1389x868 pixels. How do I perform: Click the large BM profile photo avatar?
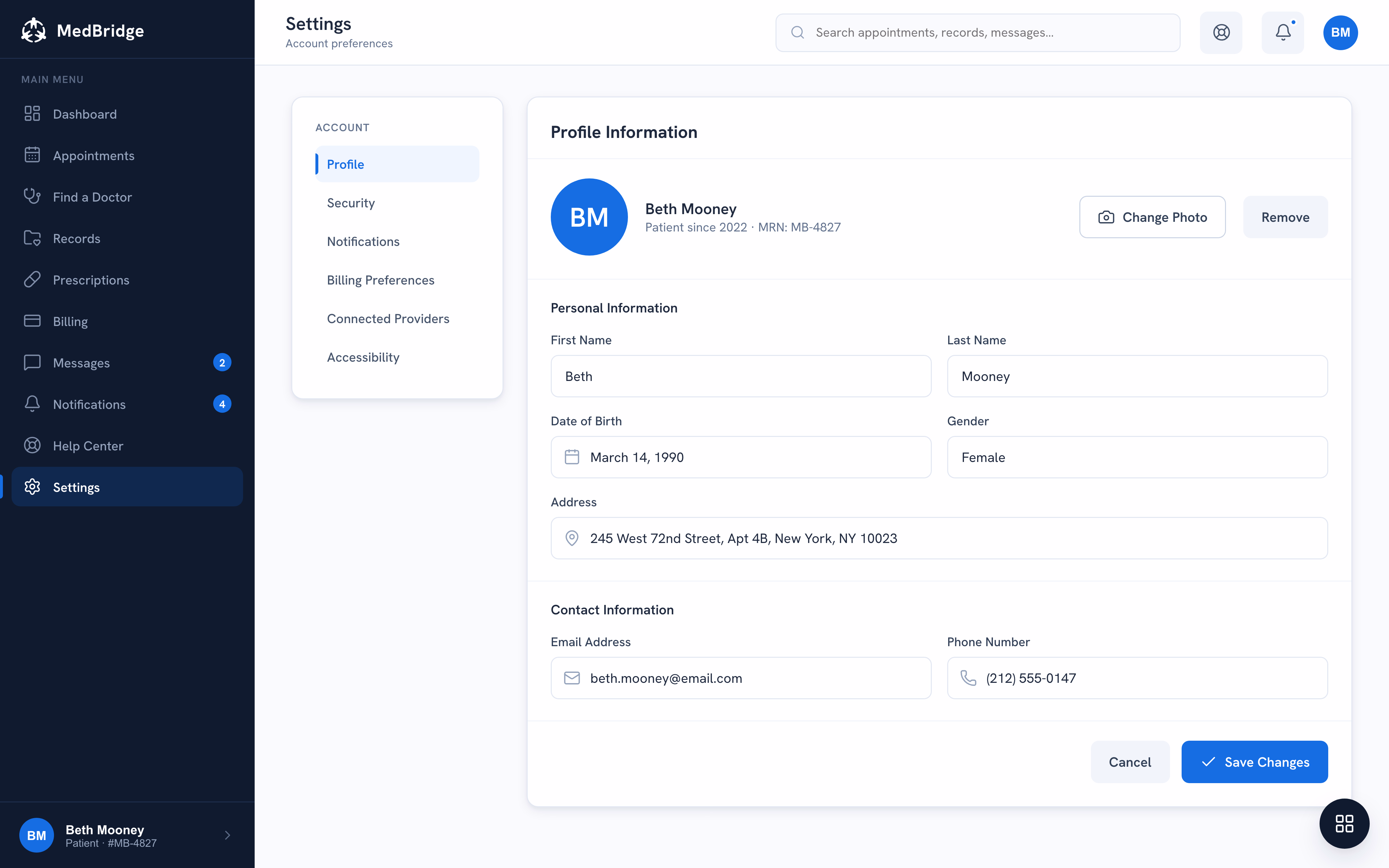589,217
